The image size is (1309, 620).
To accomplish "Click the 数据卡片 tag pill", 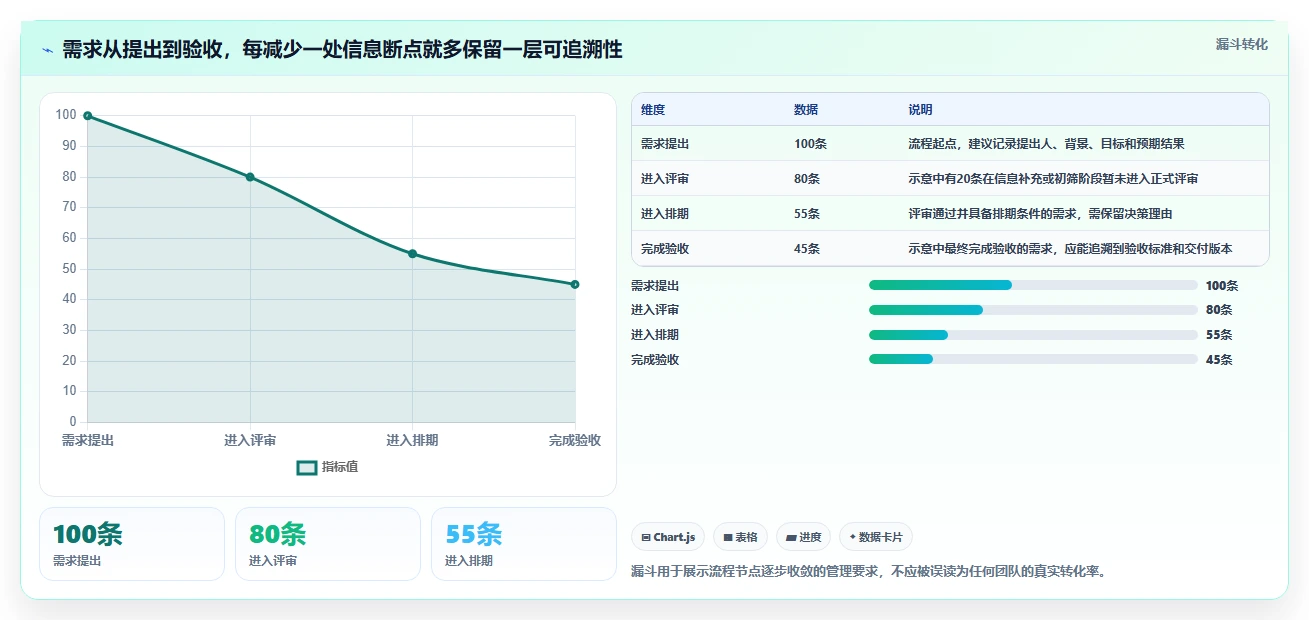I will point(876,537).
